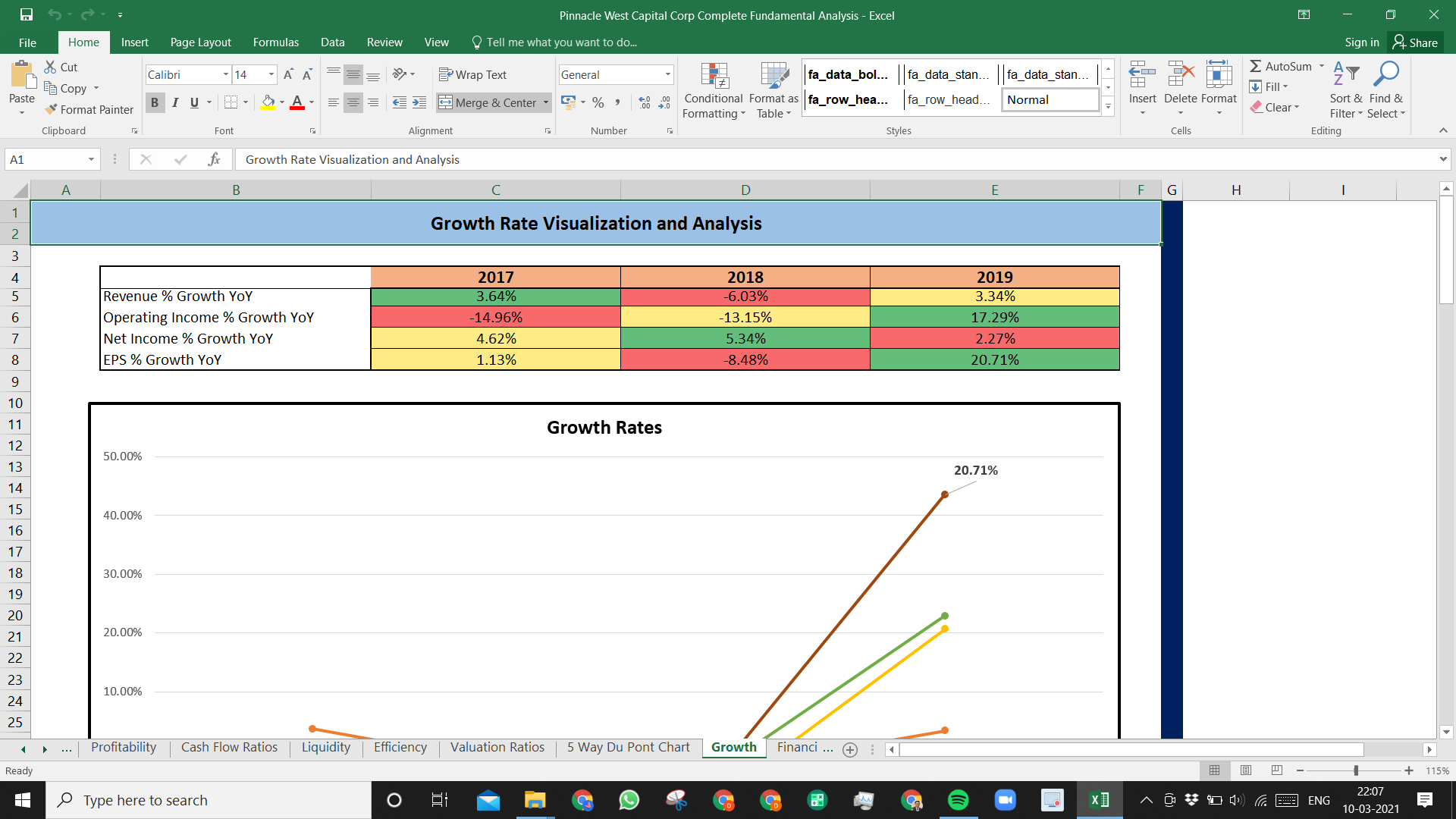
Task: Toggle Bold formatting
Action: (155, 102)
